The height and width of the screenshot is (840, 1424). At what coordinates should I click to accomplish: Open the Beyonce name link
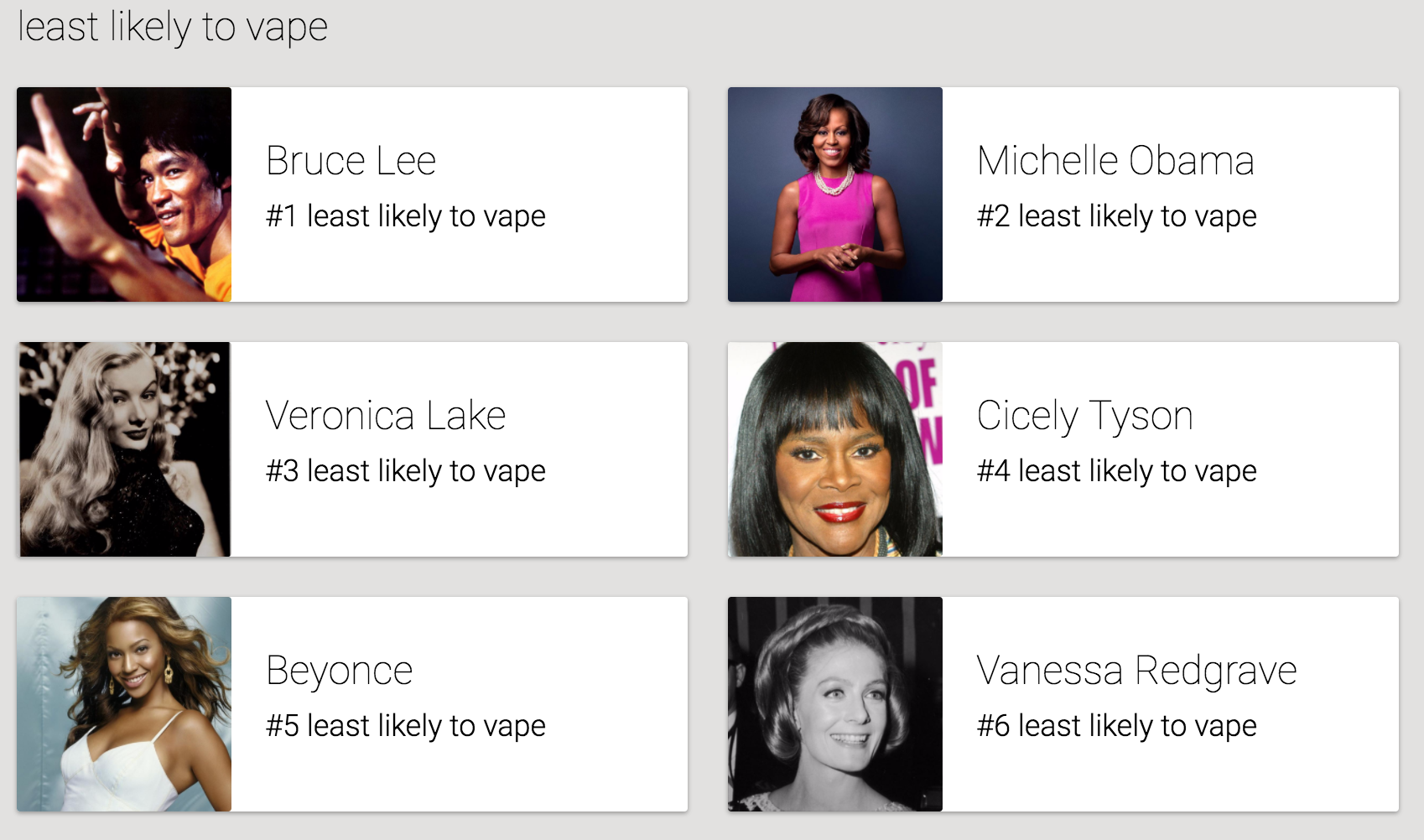click(340, 671)
